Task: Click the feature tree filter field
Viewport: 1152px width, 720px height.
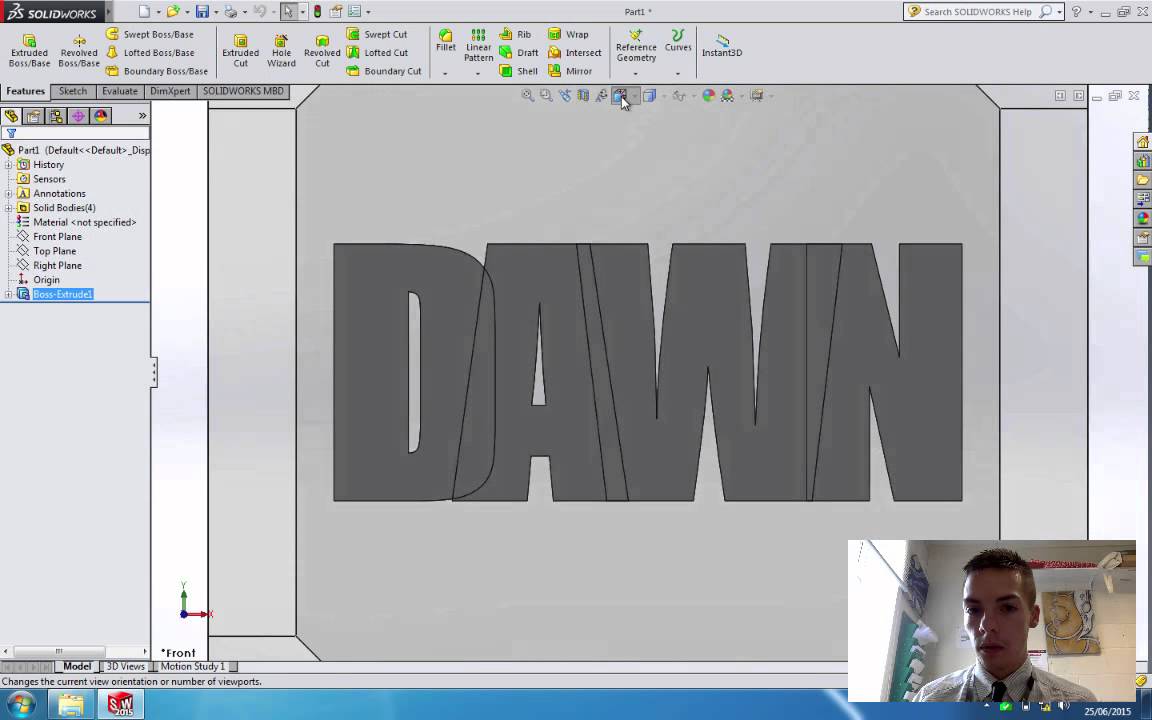Action: [76, 134]
